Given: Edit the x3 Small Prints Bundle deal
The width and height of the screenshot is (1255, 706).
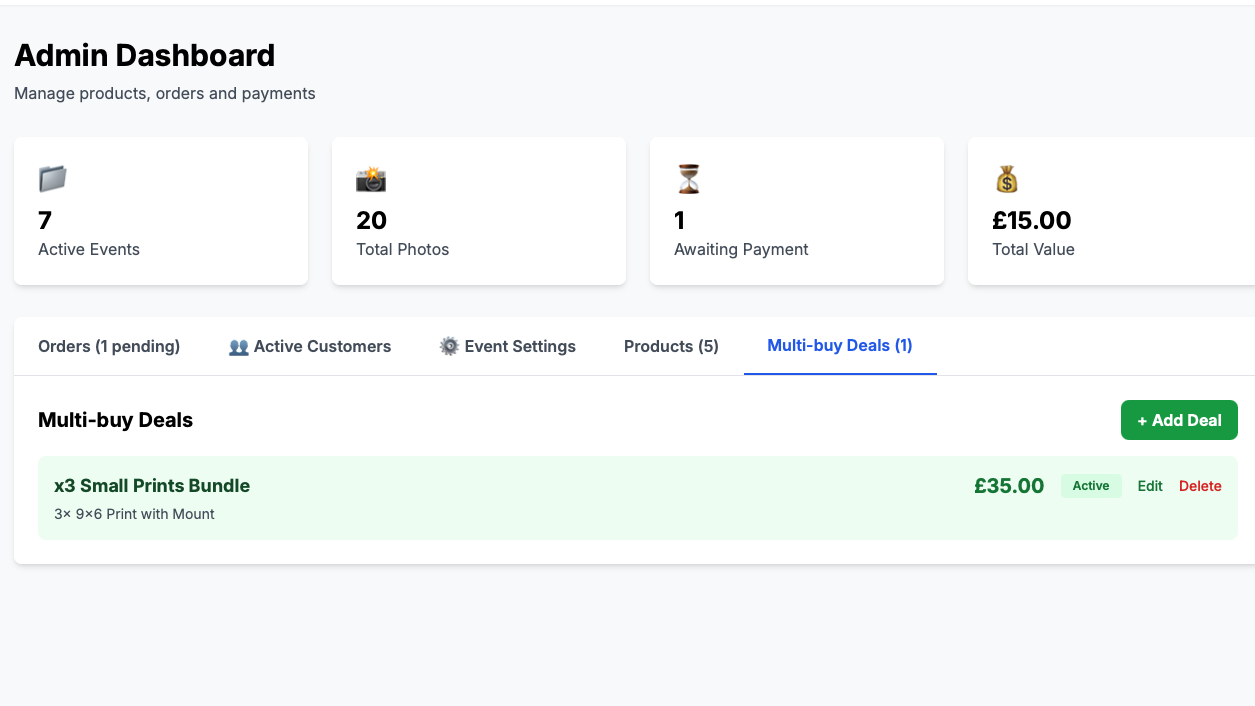Looking at the screenshot, I should coord(1150,486).
